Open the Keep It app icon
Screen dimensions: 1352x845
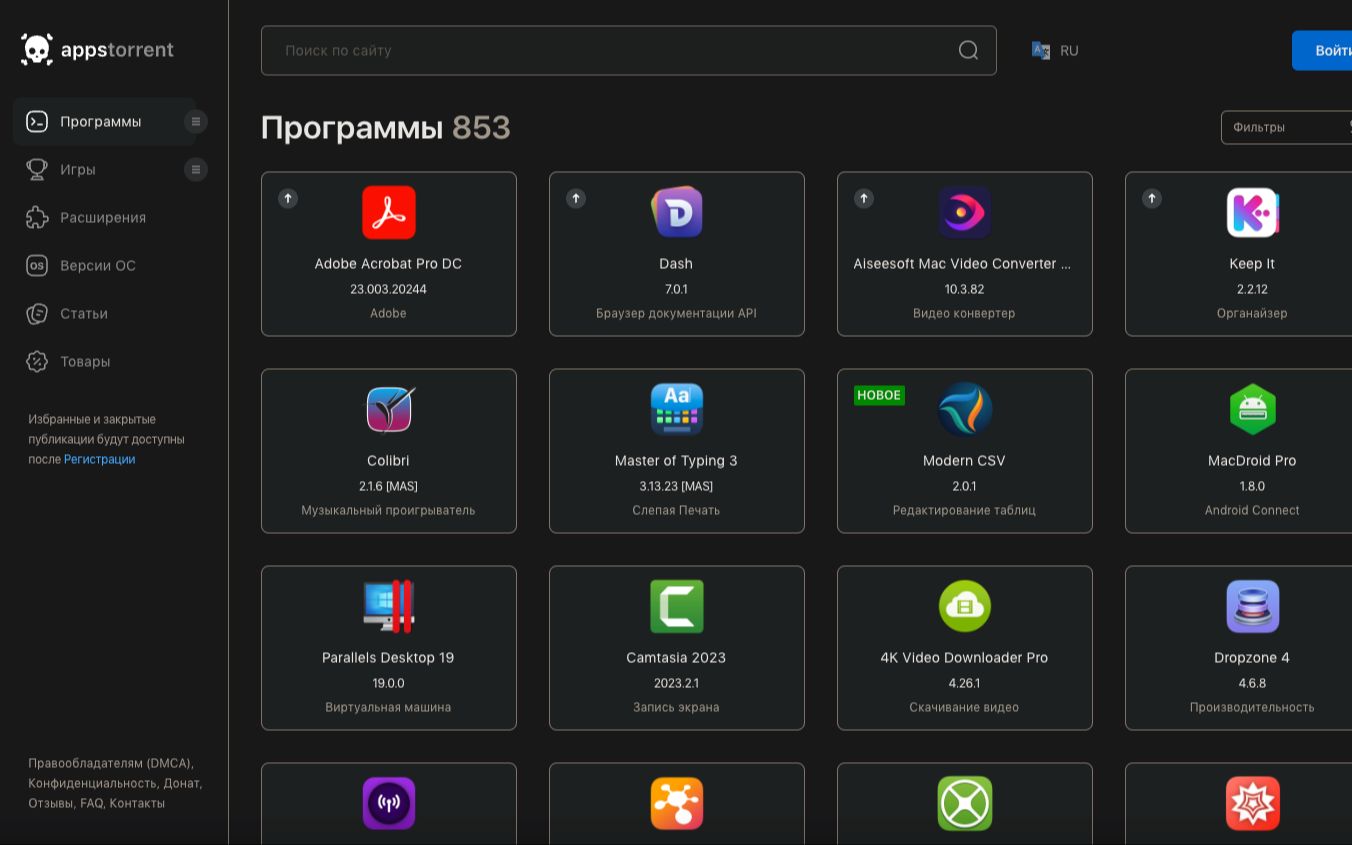(x=1252, y=212)
